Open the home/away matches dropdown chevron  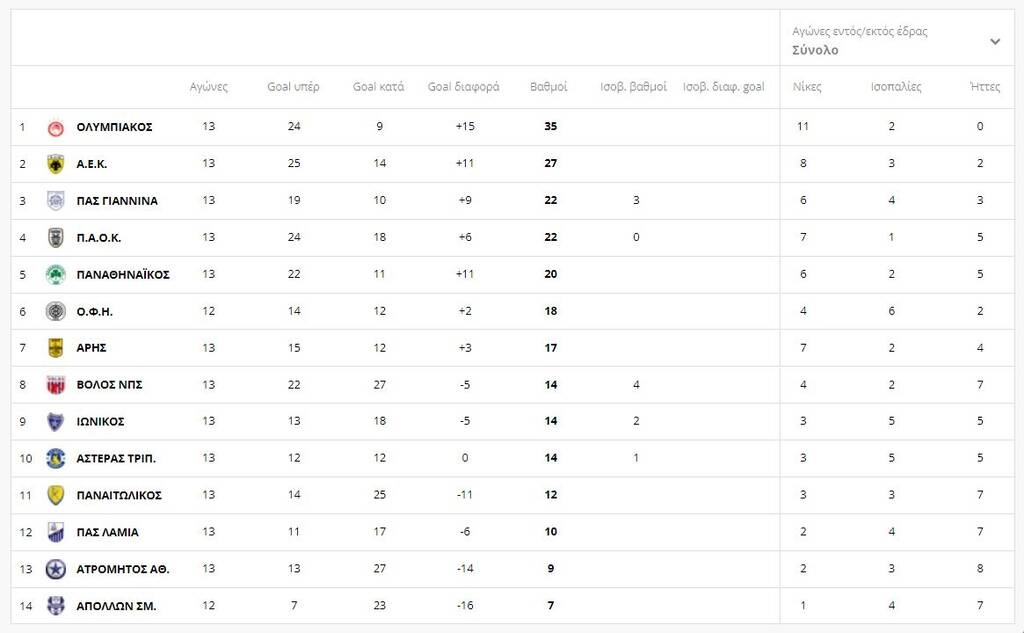(995, 41)
